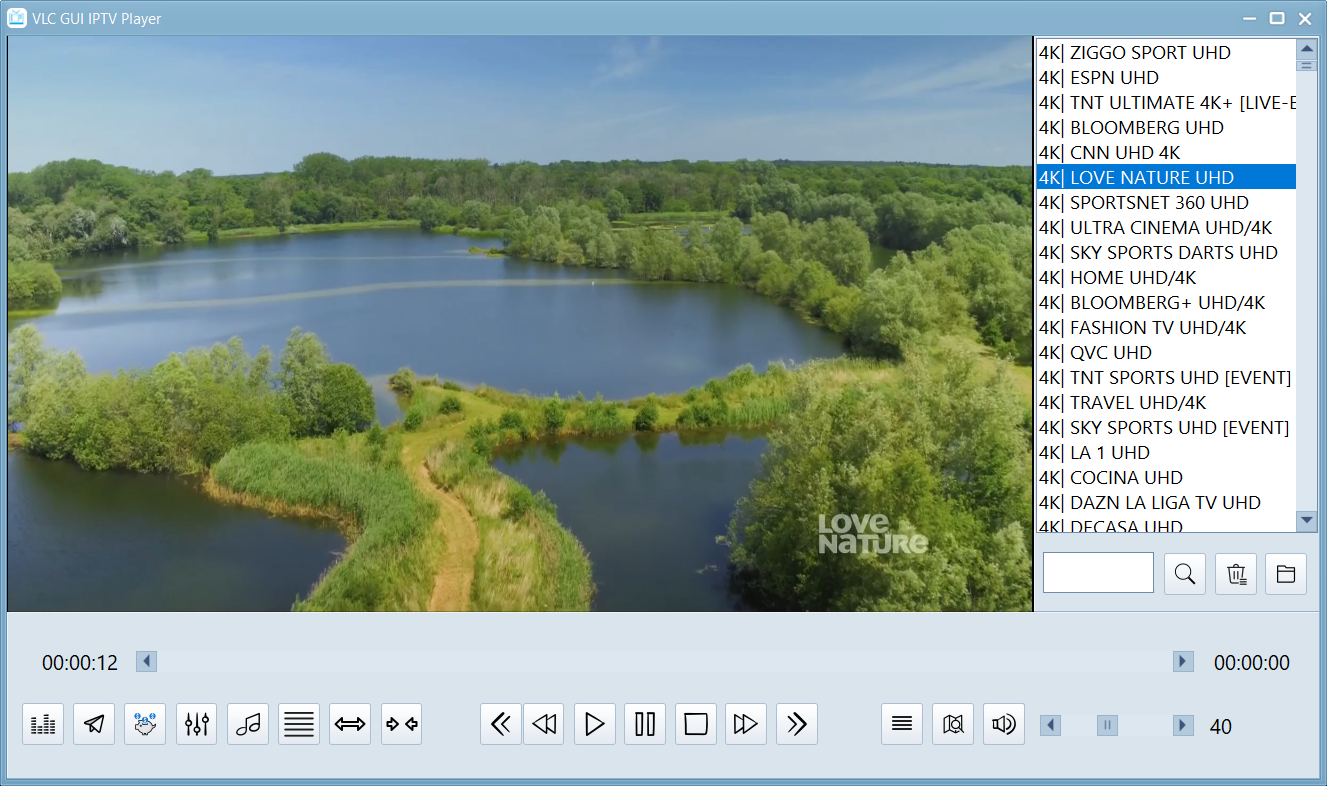Stop the stream with the stop button

tap(696, 724)
